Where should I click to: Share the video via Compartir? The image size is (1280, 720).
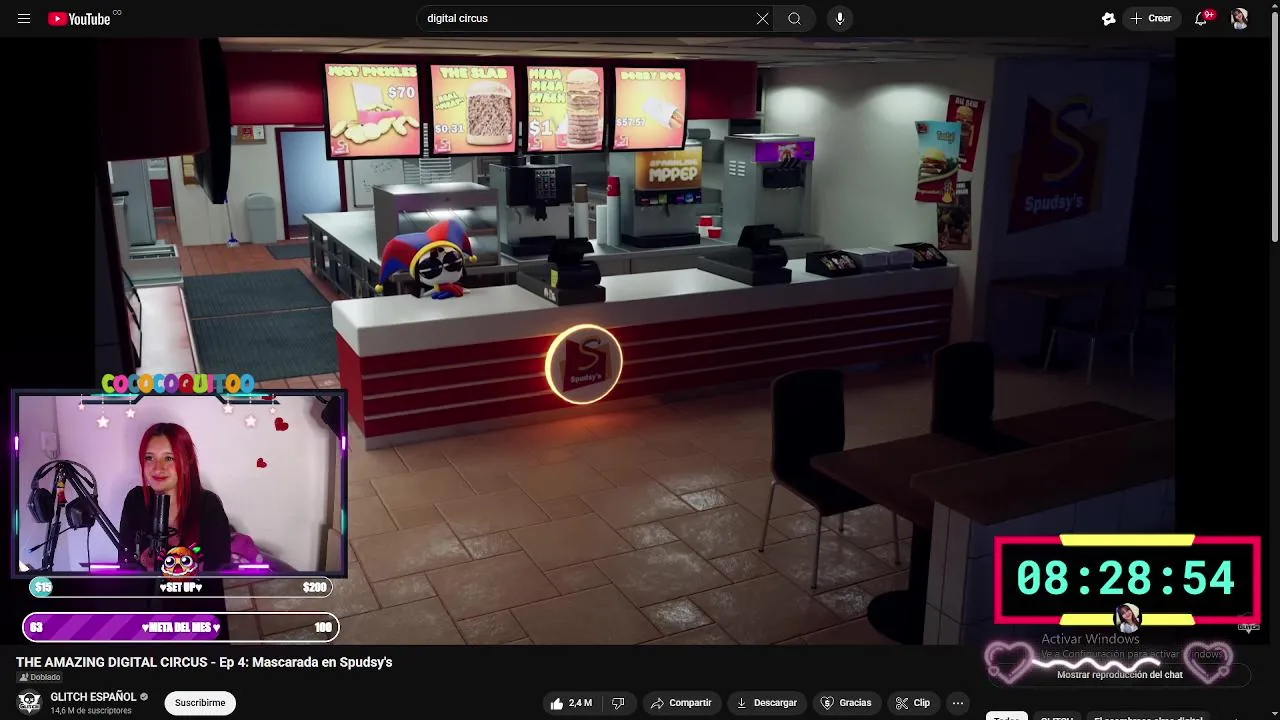(681, 703)
